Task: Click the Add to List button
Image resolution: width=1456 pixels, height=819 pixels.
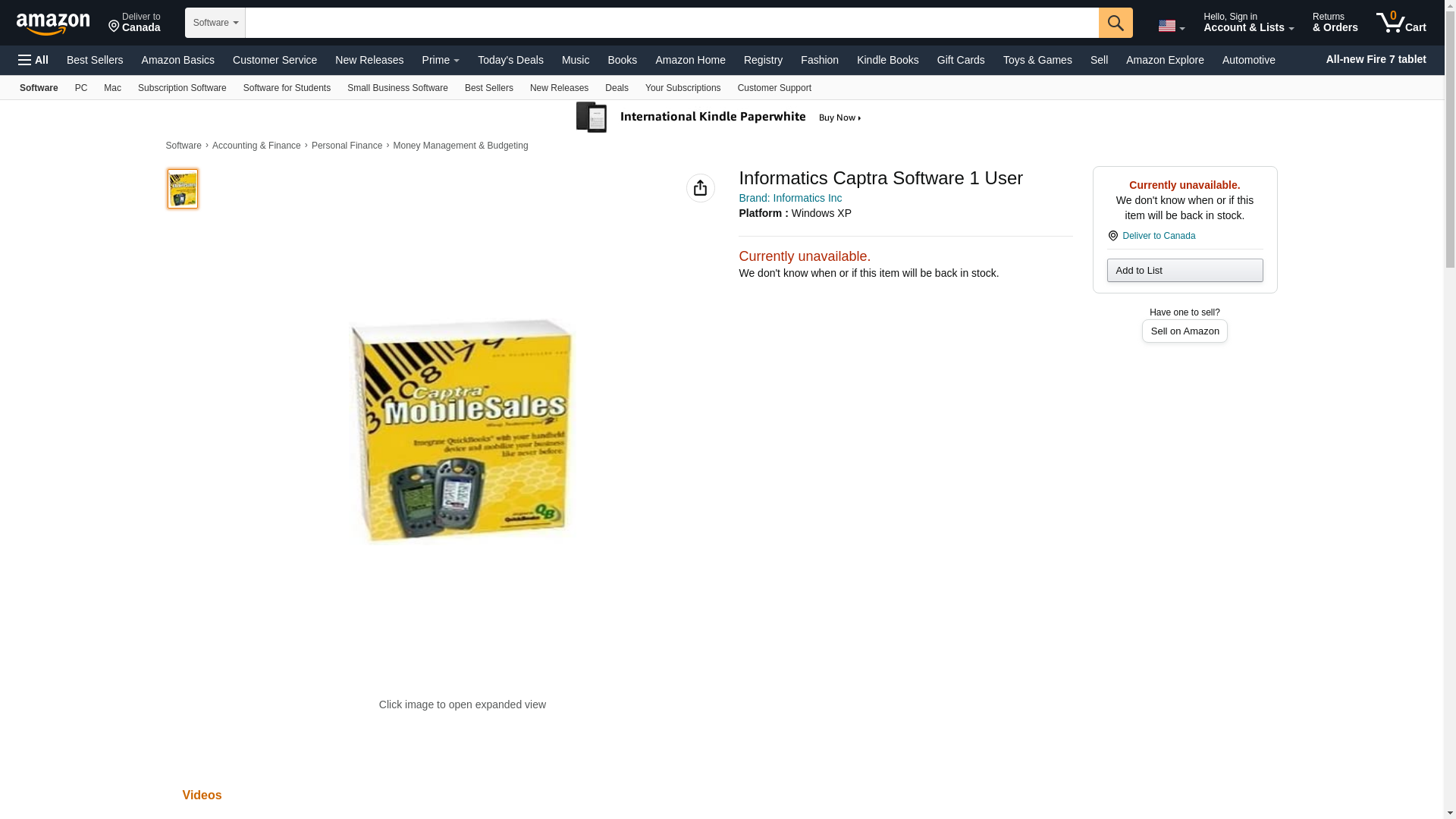Action: tap(1185, 271)
